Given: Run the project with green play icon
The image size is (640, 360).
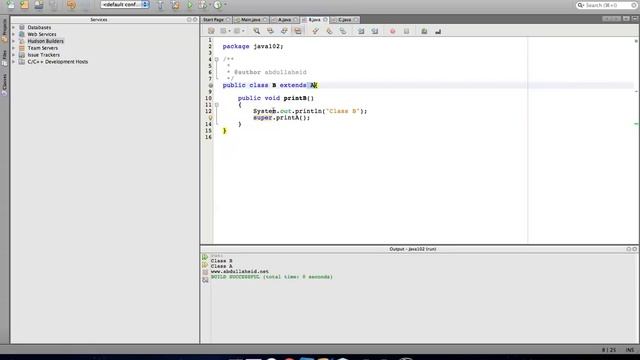Looking at the screenshot, I should [190, 5].
